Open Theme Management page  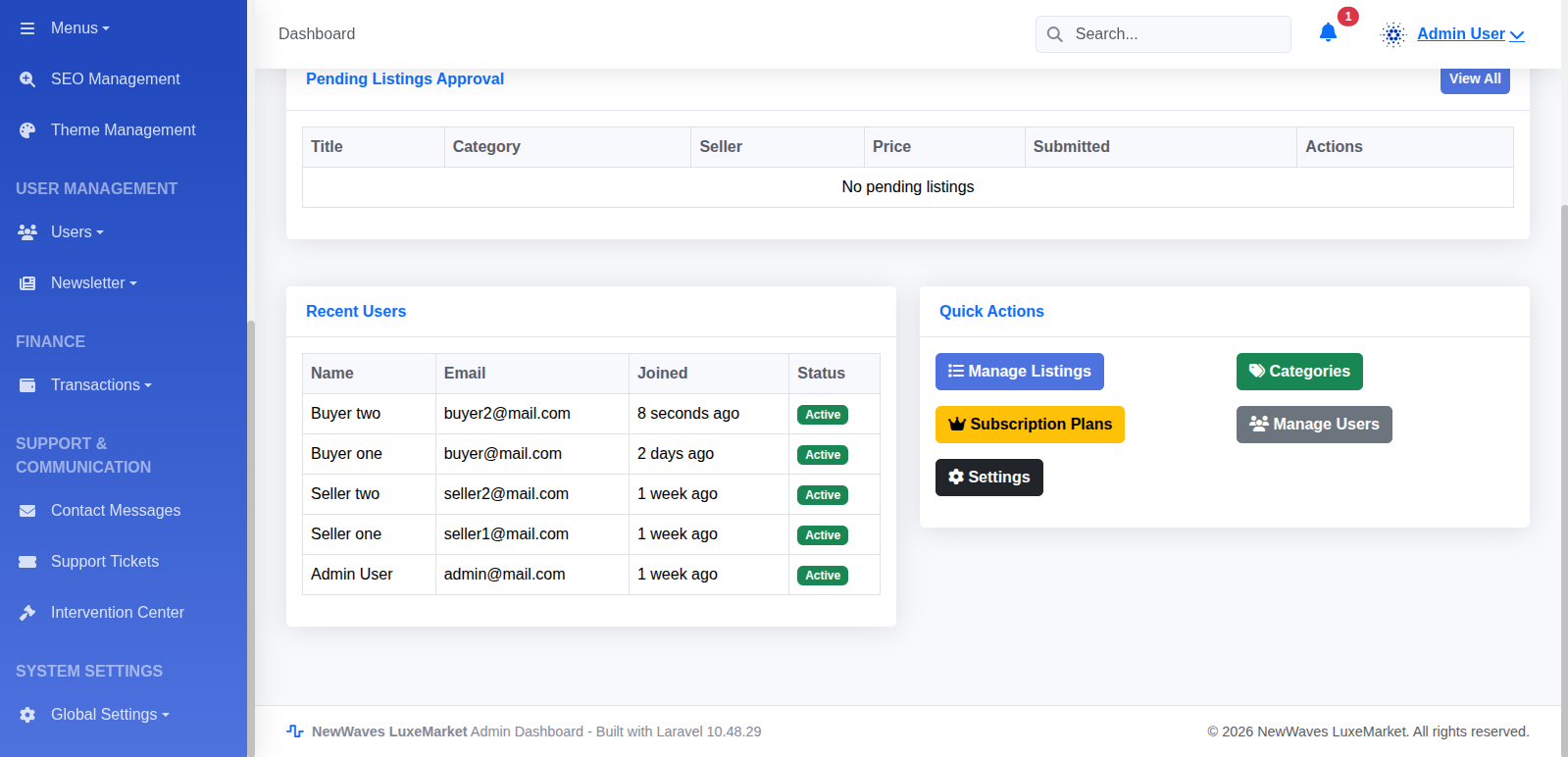pos(124,130)
